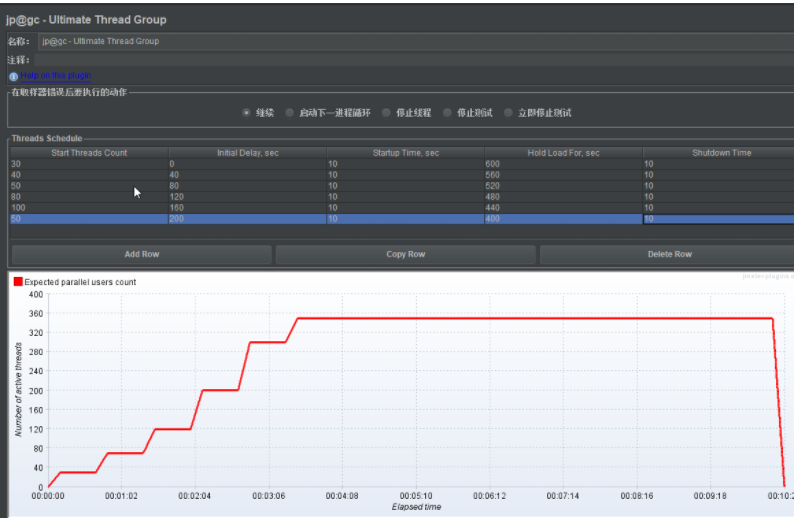Select the Initial Delay cell showing 0

coord(248,164)
